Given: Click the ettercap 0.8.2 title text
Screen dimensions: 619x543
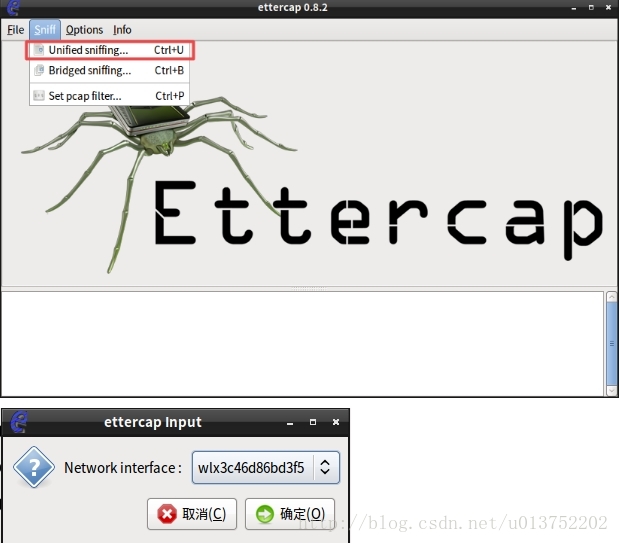Looking at the screenshot, I should click(293, 8).
